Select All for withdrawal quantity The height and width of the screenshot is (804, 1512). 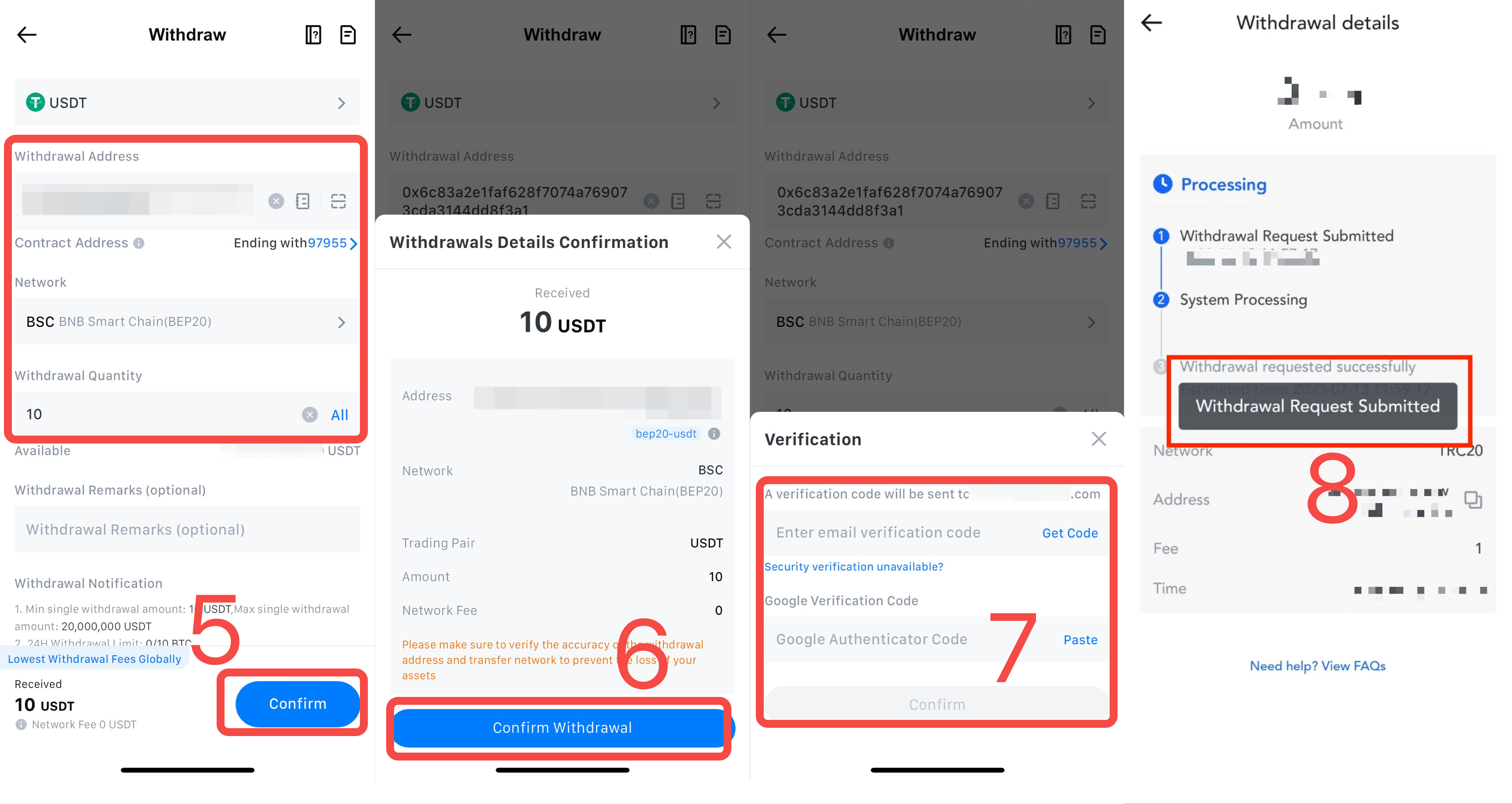click(x=339, y=415)
